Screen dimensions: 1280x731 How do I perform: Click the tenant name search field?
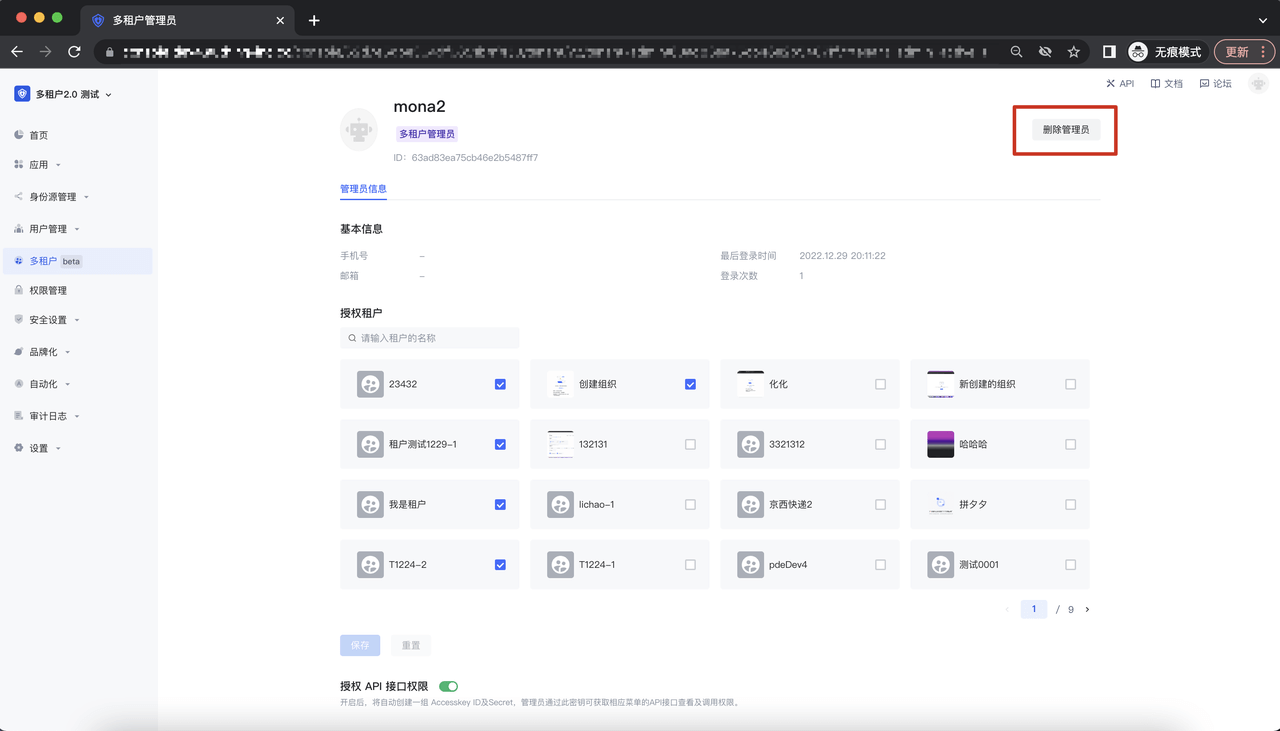(x=430, y=338)
